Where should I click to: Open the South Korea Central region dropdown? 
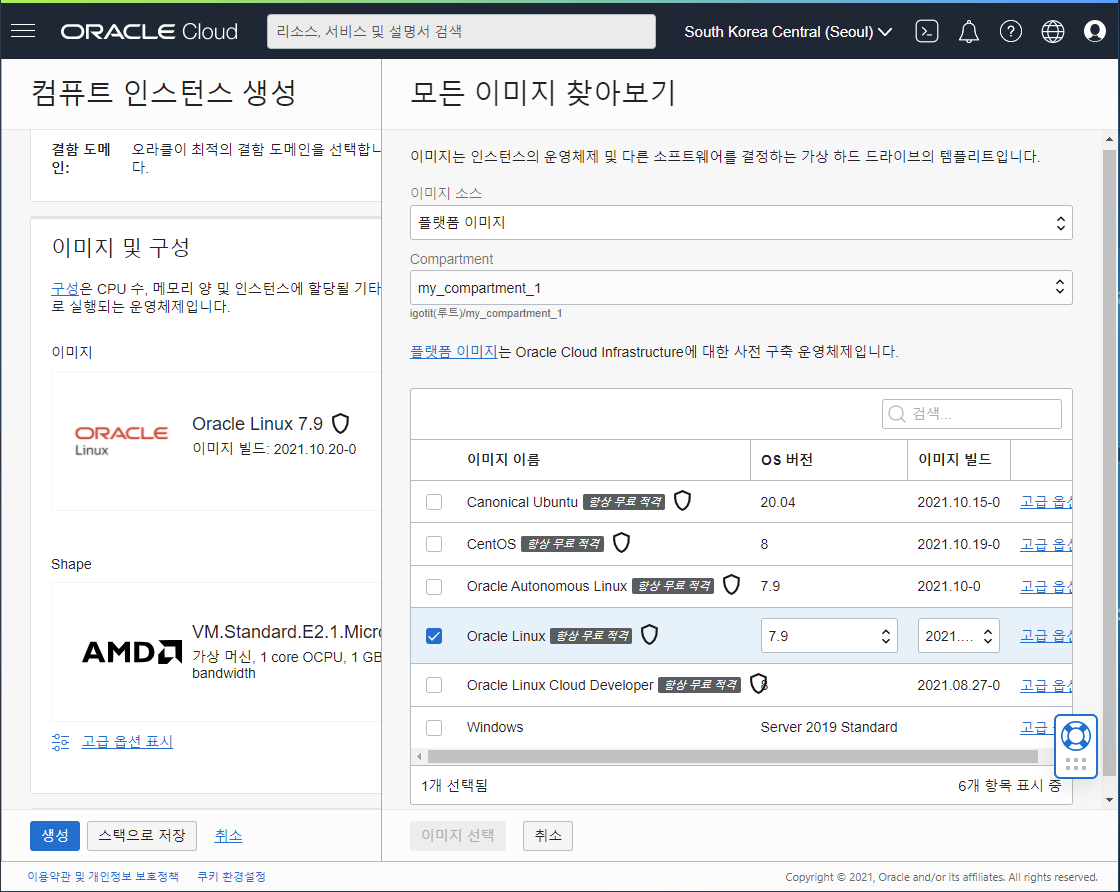788,31
